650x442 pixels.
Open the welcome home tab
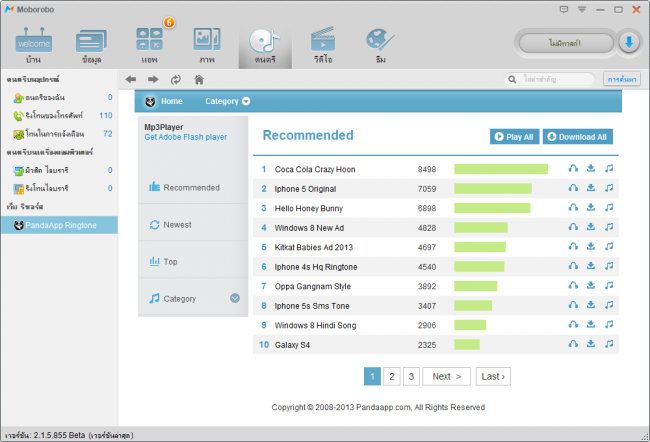(x=34, y=45)
